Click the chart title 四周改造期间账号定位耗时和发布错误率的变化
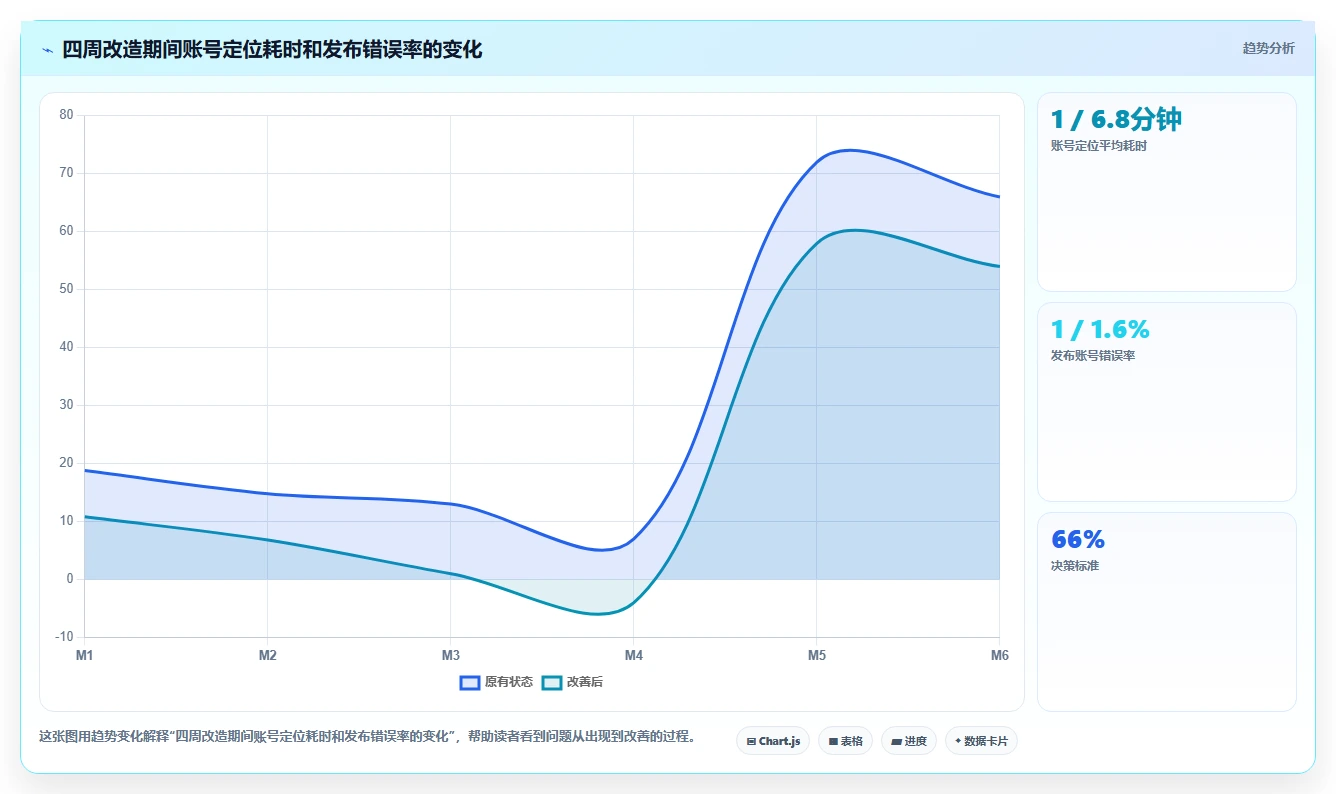The width and height of the screenshot is (1336, 794). point(272,50)
